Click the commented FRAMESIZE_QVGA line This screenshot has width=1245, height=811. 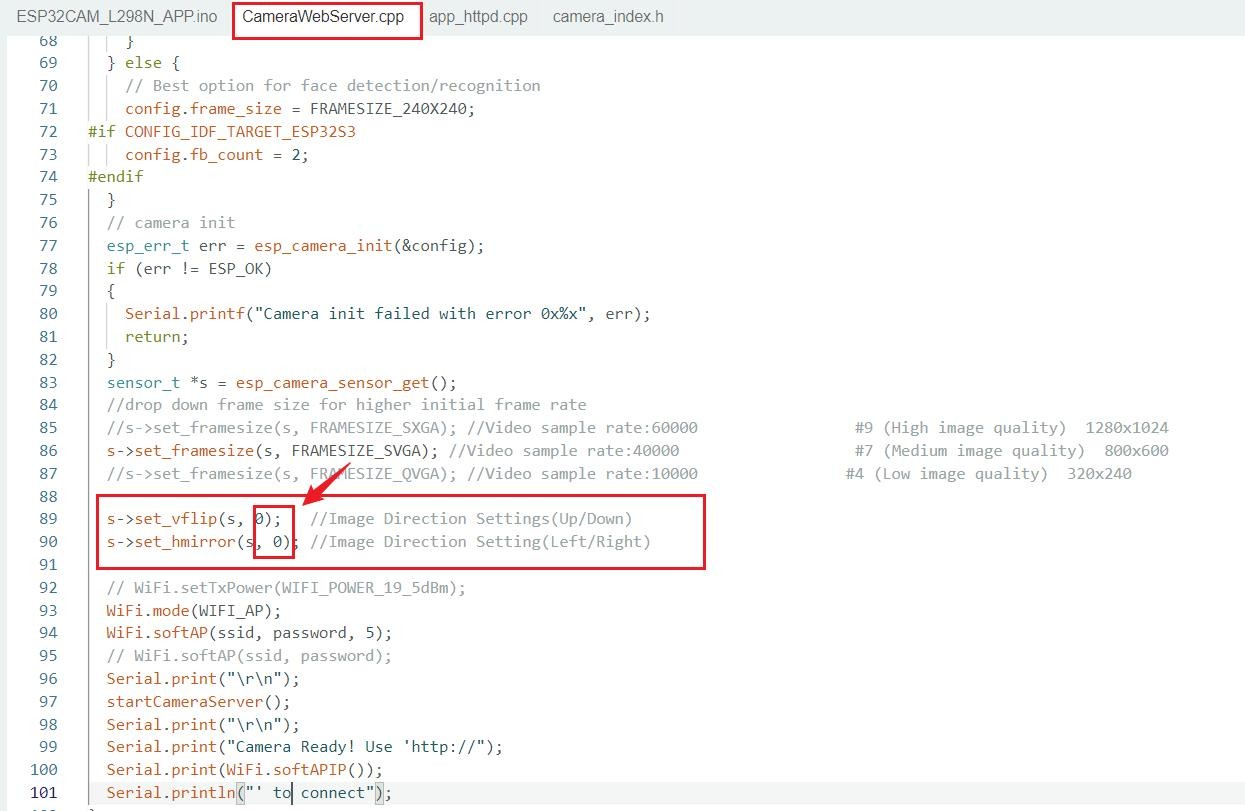(x=402, y=474)
